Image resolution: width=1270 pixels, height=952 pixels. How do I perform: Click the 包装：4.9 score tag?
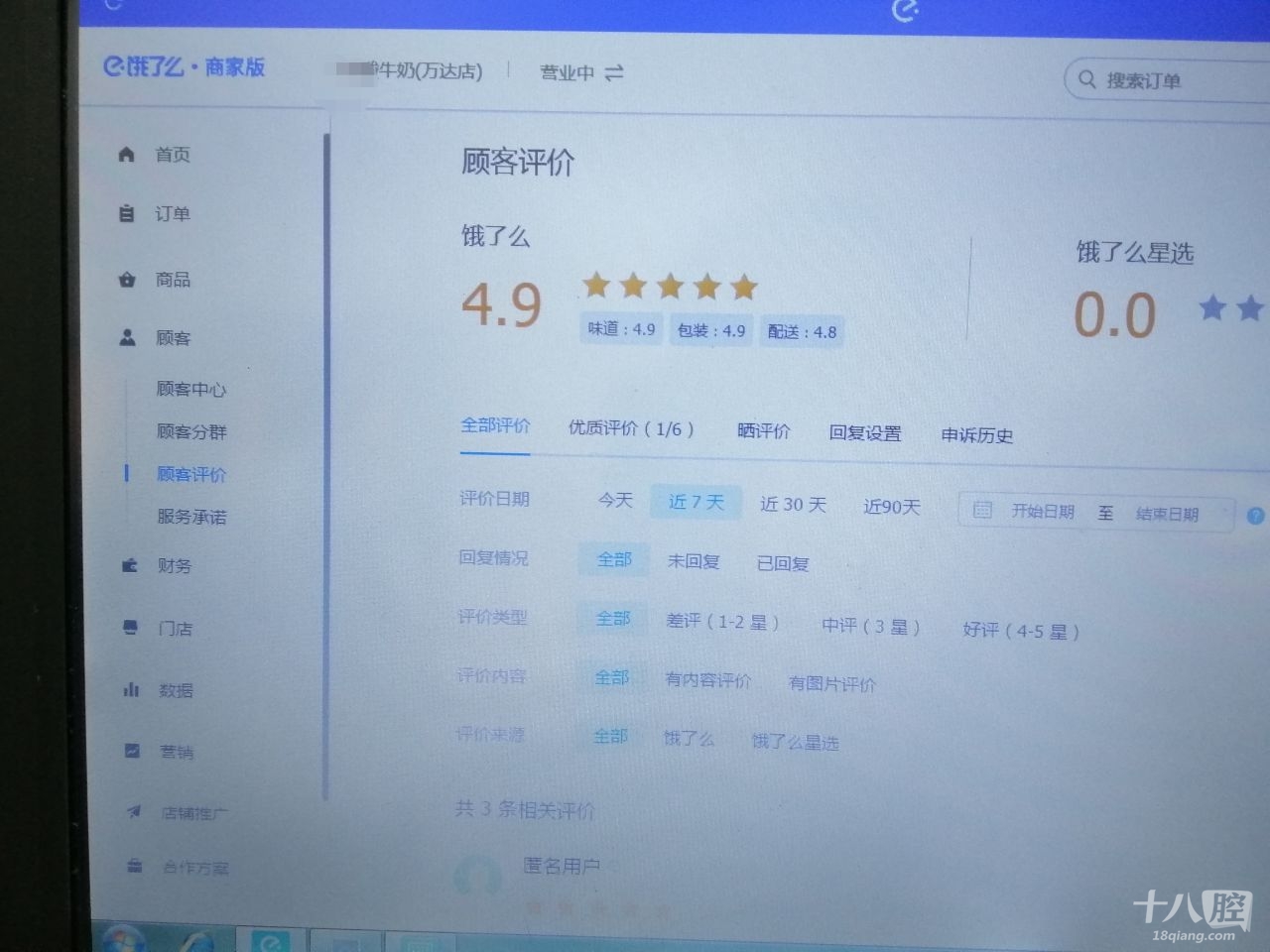point(710,330)
